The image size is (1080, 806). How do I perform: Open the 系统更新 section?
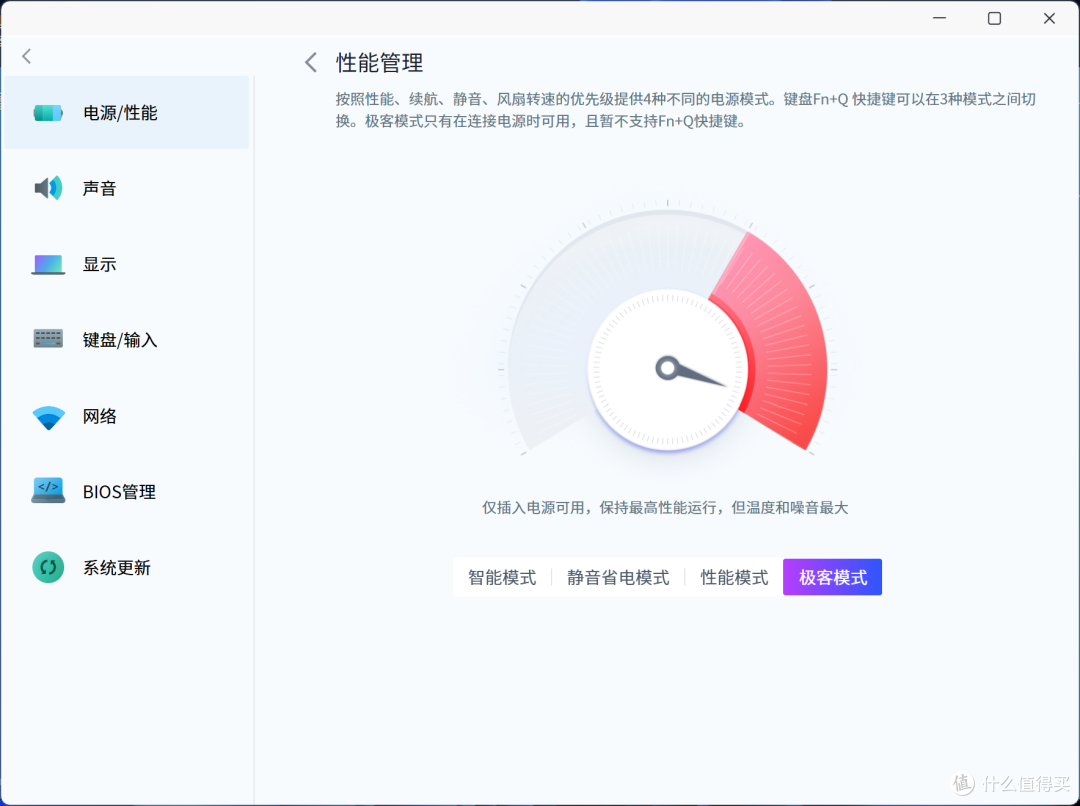click(127, 568)
